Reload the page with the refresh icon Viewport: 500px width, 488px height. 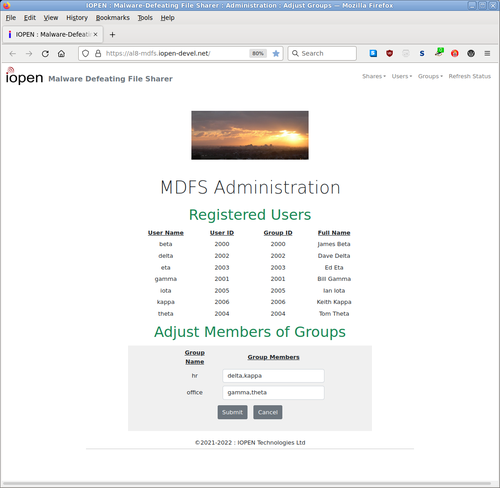tap(45, 53)
